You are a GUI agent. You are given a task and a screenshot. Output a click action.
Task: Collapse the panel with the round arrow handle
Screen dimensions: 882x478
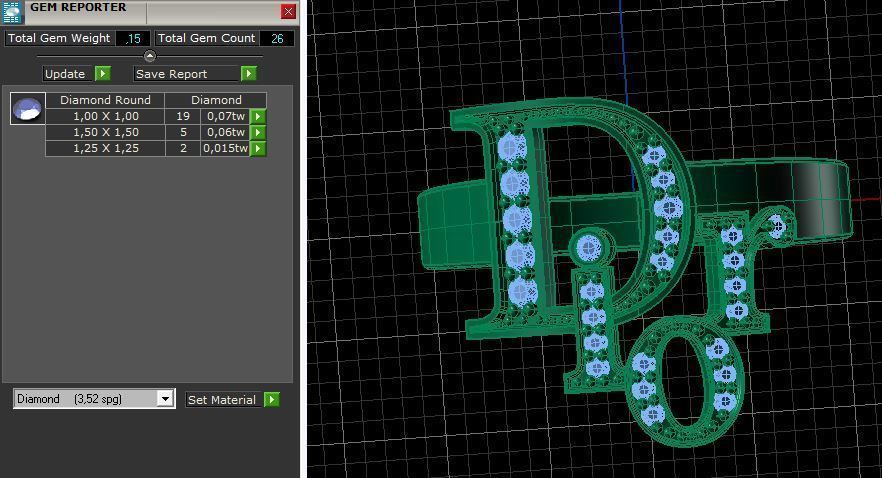[x=150, y=56]
